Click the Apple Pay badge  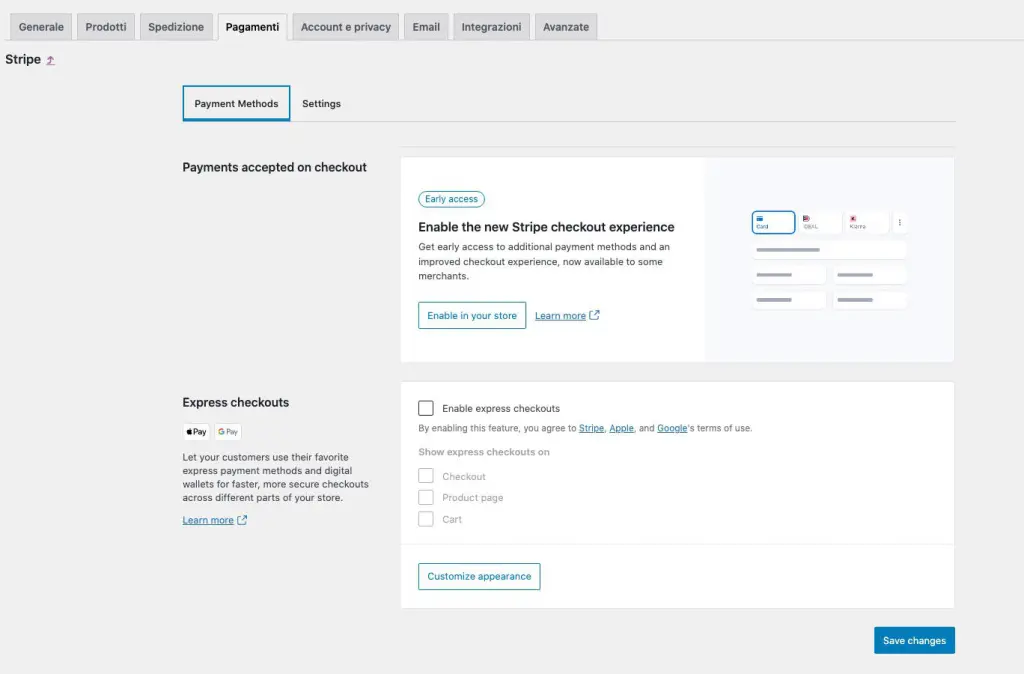(196, 432)
